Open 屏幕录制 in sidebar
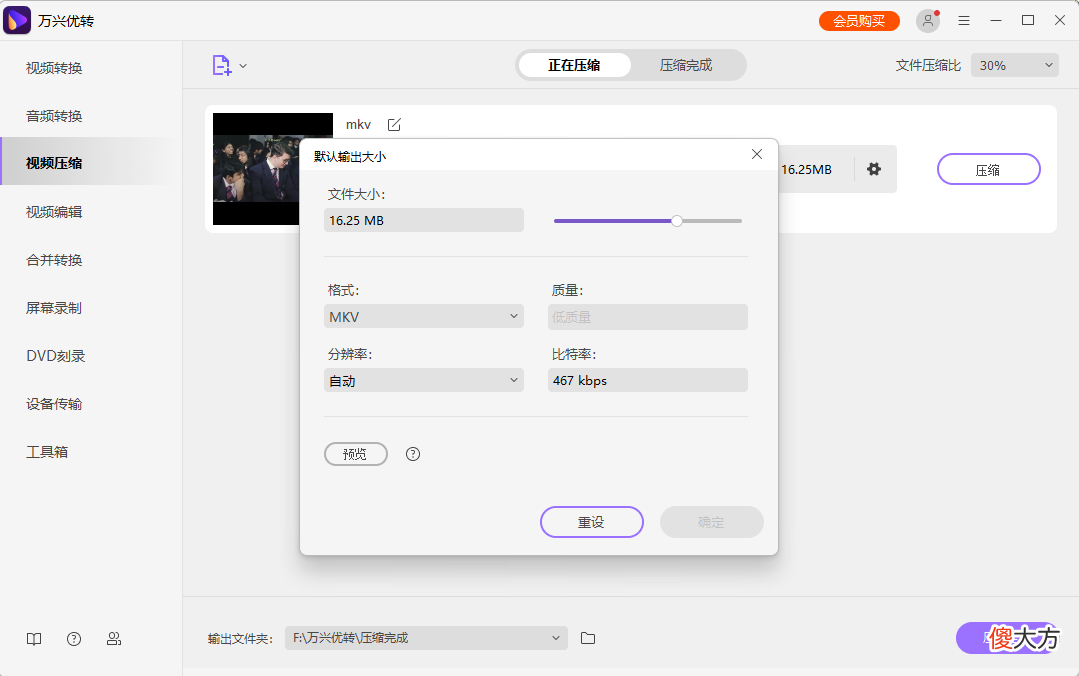The height and width of the screenshot is (676, 1079). coord(91,308)
